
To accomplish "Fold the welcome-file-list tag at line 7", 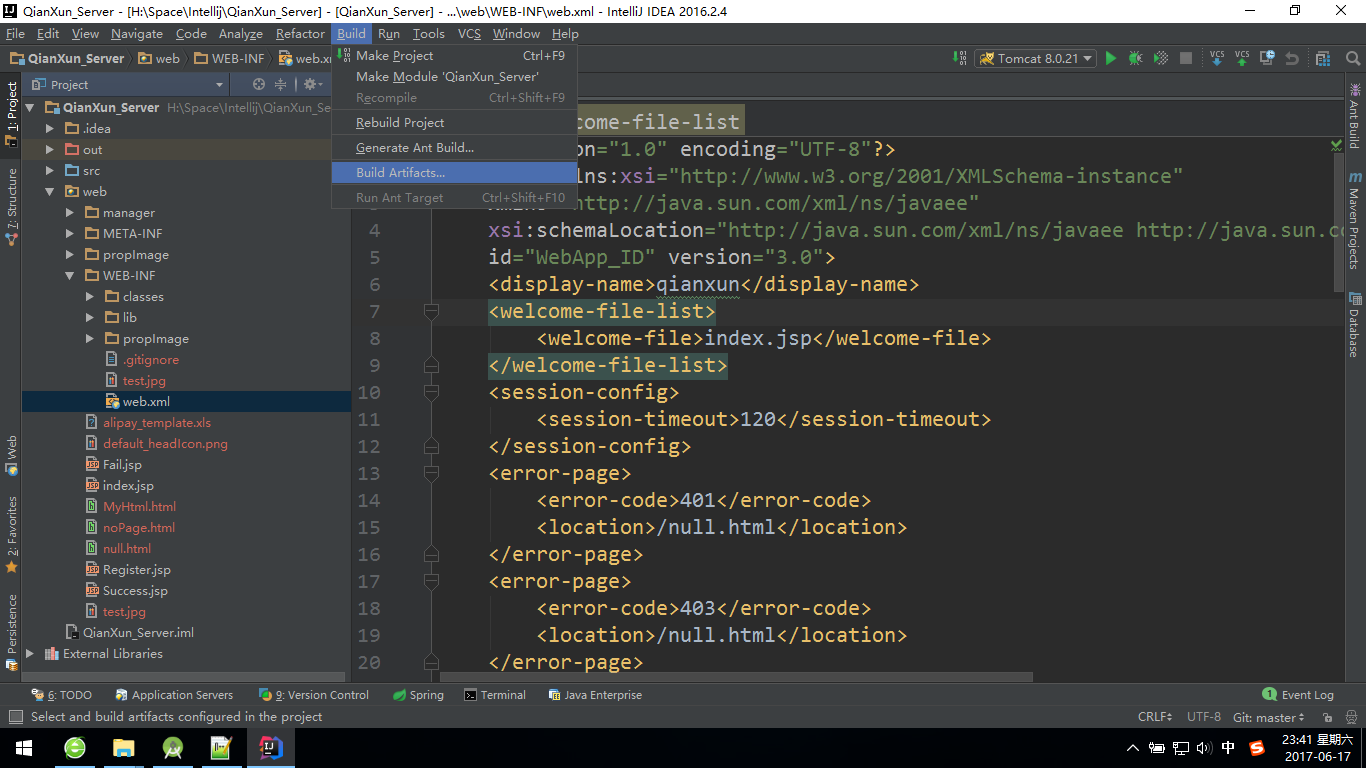I will click(431, 312).
